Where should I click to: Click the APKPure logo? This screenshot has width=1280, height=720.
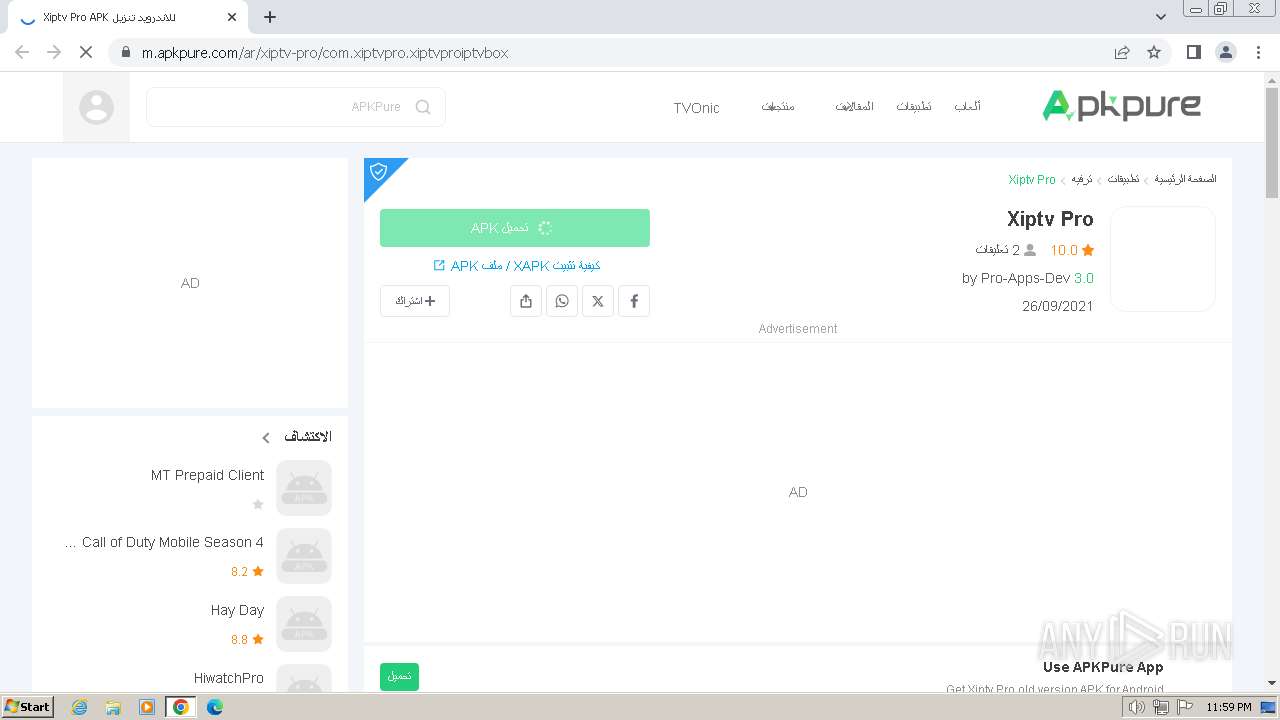point(1121,106)
